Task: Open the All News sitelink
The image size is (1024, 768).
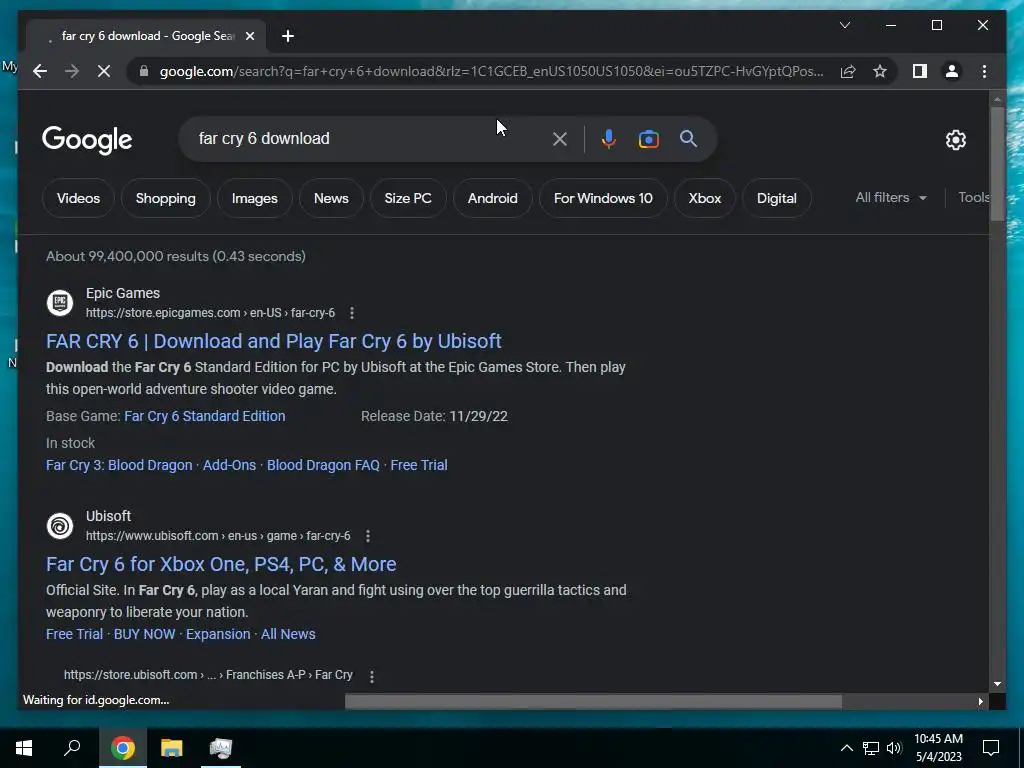Action: pos(288,634)
